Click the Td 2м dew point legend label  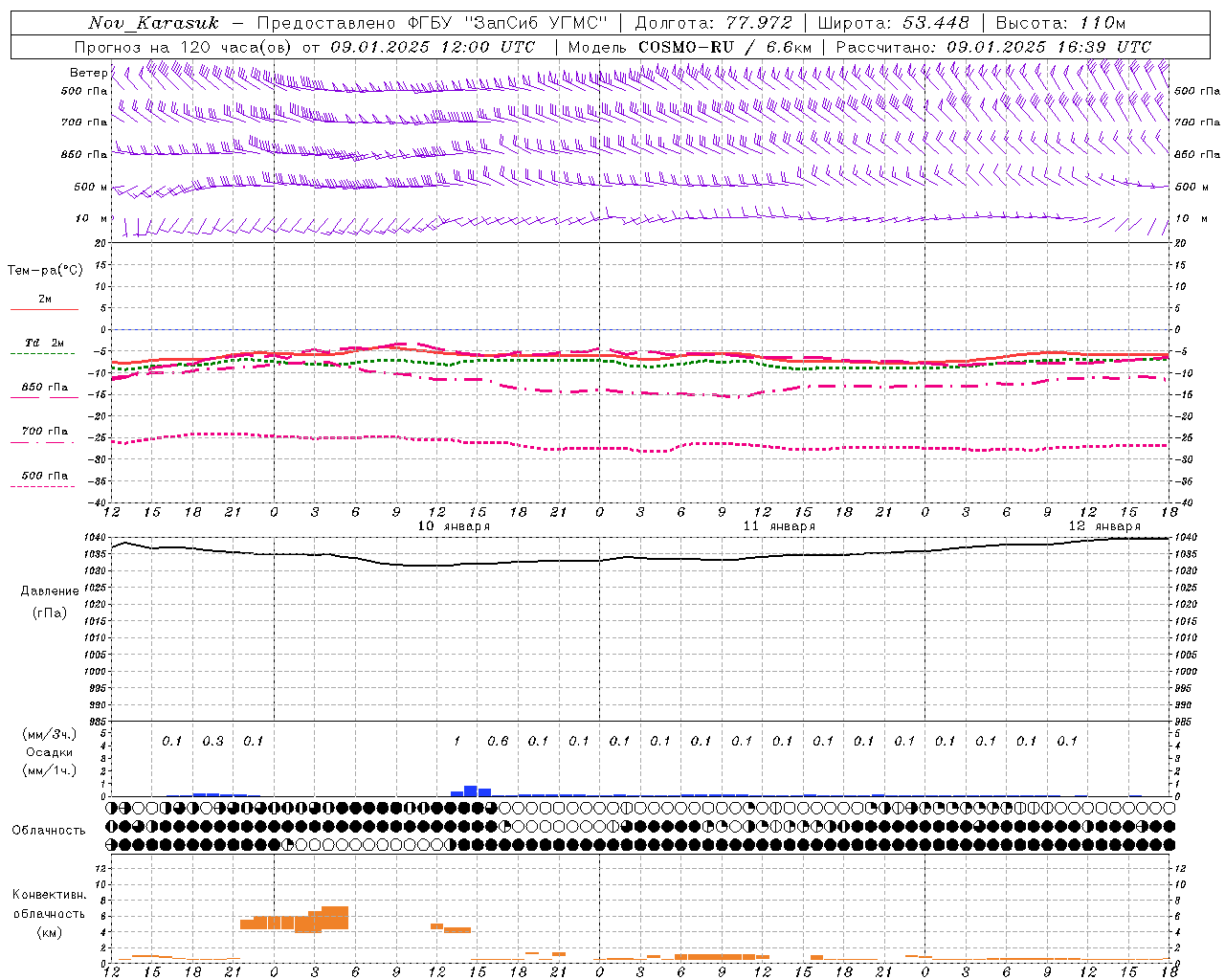pyautogui.click(x=45, y=343)
